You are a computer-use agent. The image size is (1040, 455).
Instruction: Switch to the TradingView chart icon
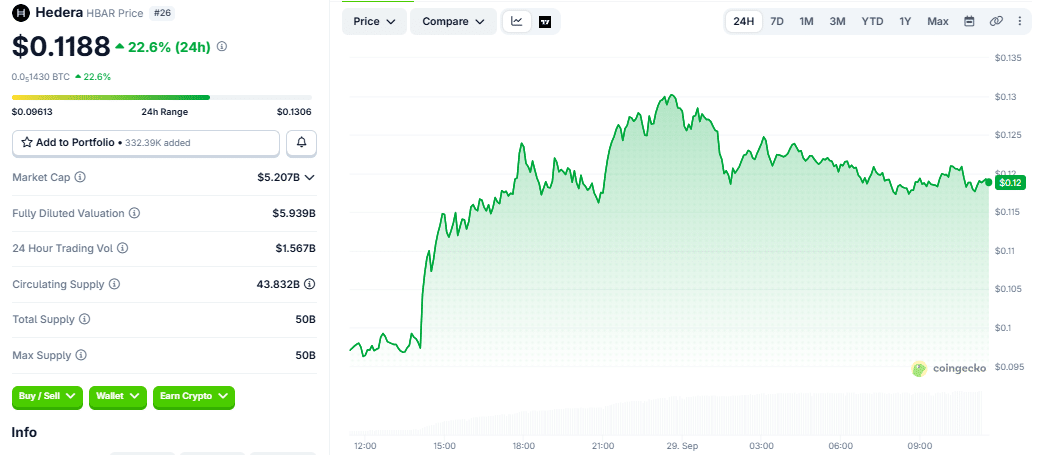coord(545,21)
